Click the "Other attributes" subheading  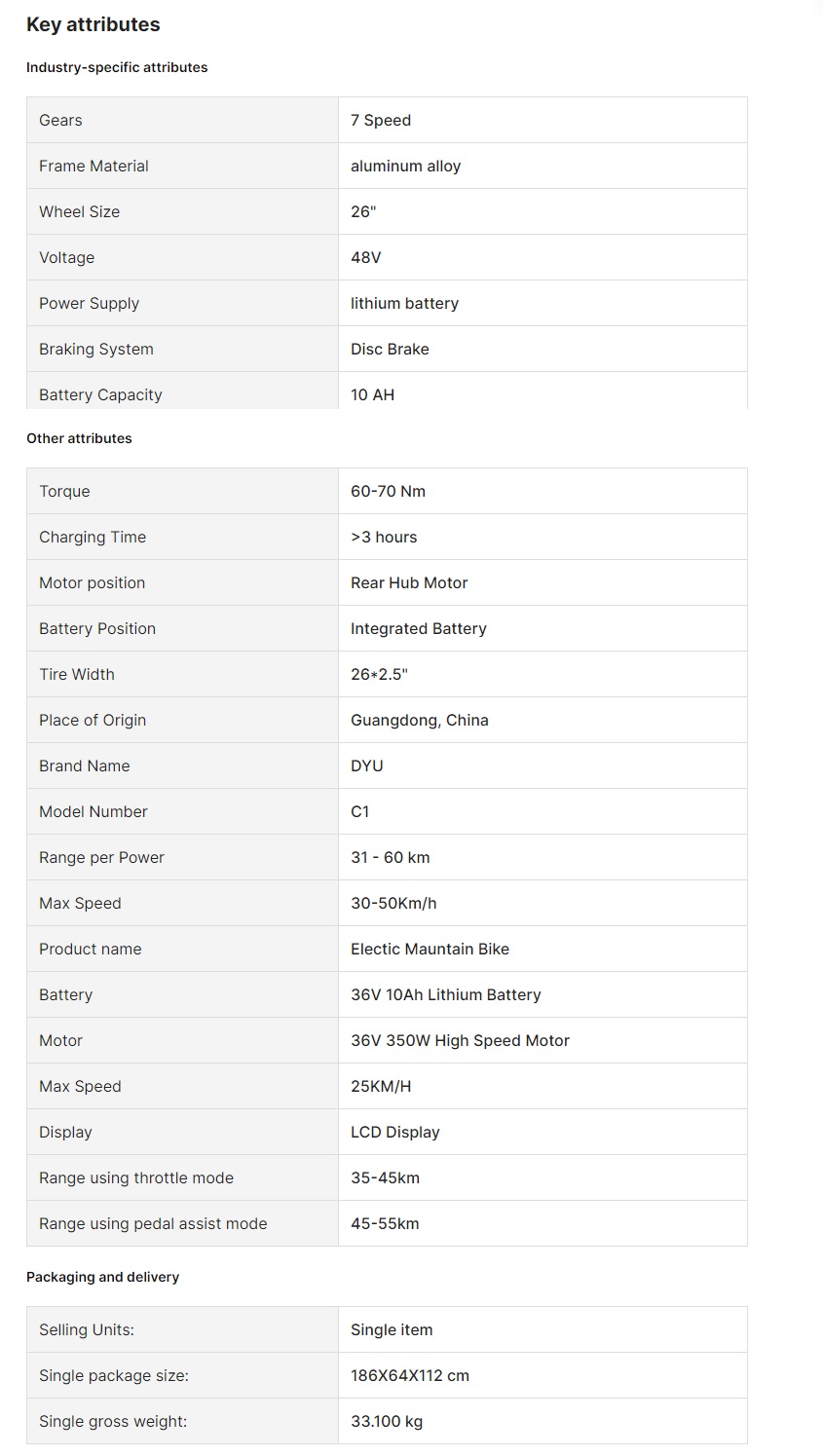point(79,438)
